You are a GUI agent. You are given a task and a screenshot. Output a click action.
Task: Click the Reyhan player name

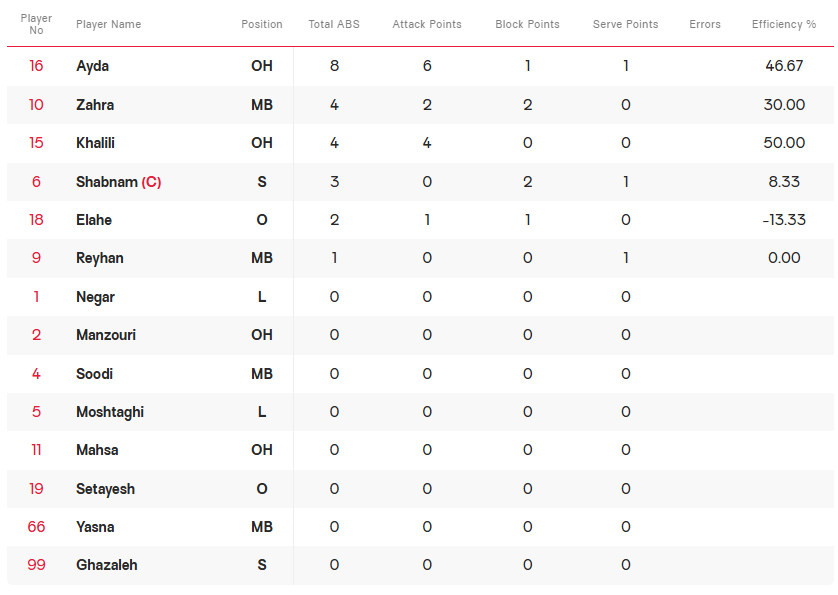click(x=99, y=258)
